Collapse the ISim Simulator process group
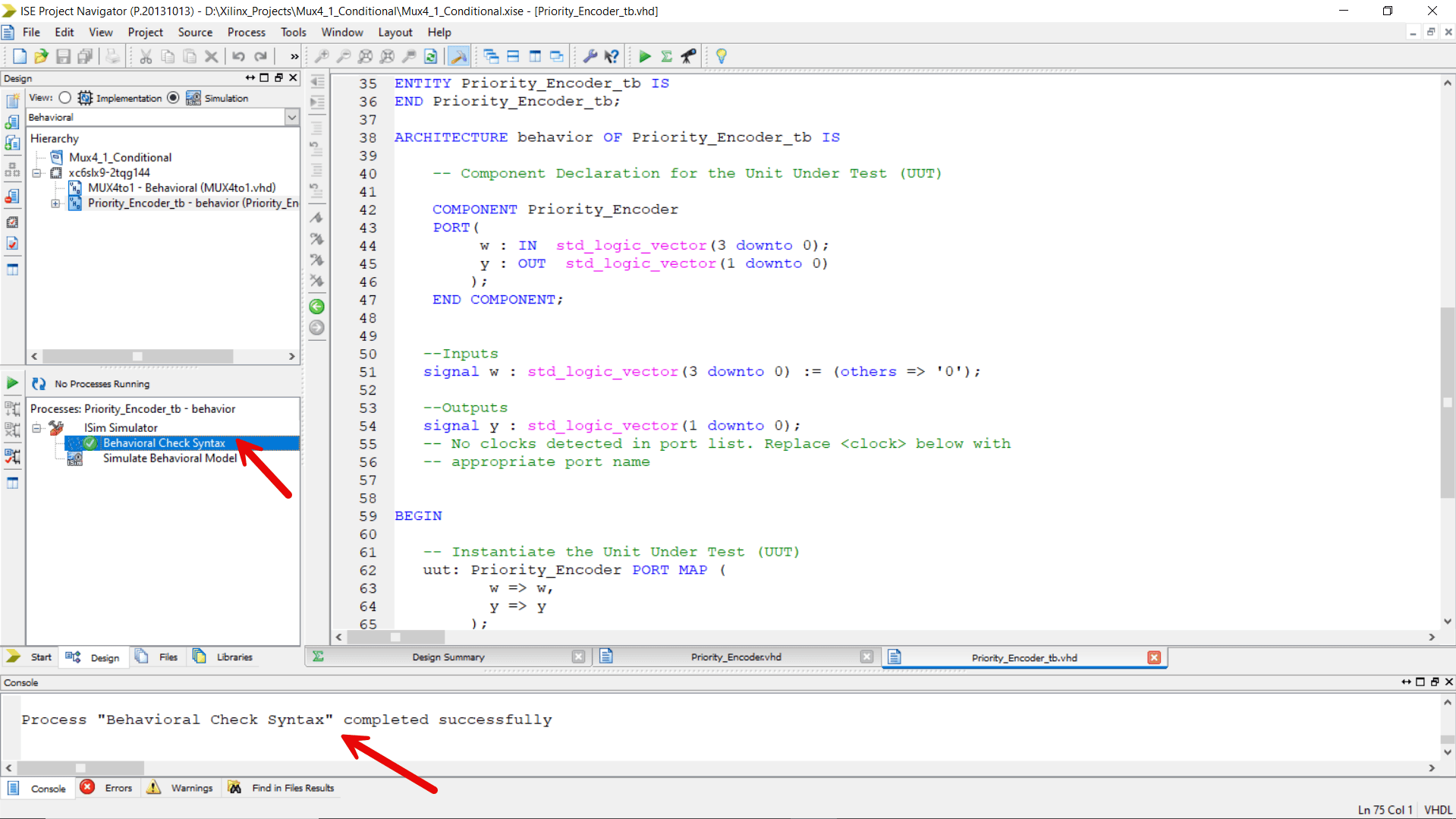This screenshot has height=819, width=1456. tap(36, 427)
